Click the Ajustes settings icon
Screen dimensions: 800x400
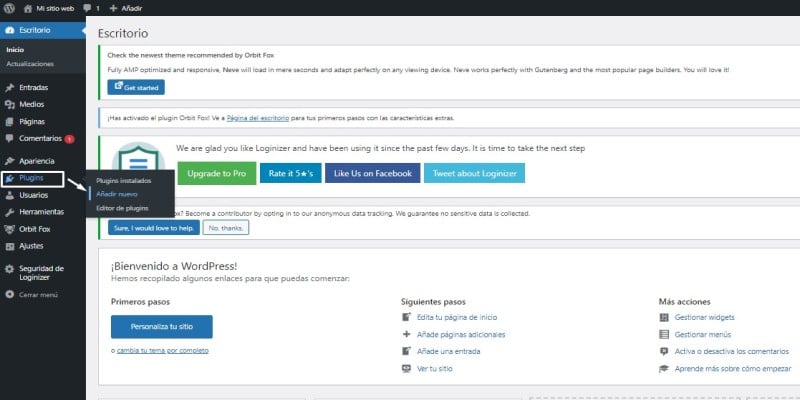[9, 246]
